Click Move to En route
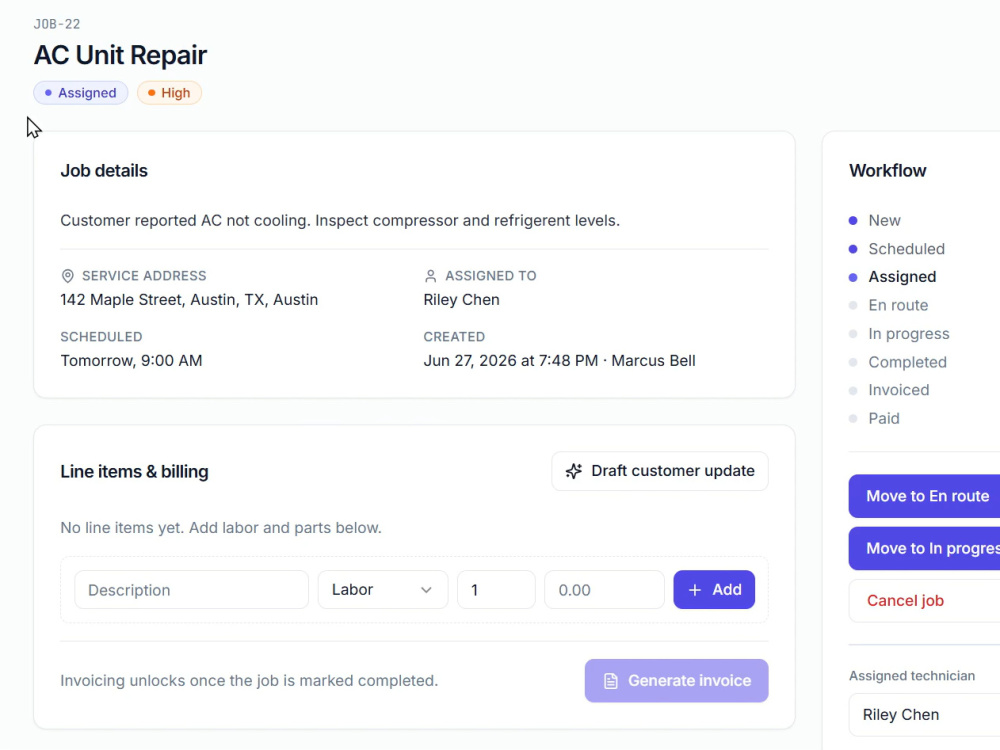The height and width of the screenshot is (750, 1000). click(x=924, y=496)
